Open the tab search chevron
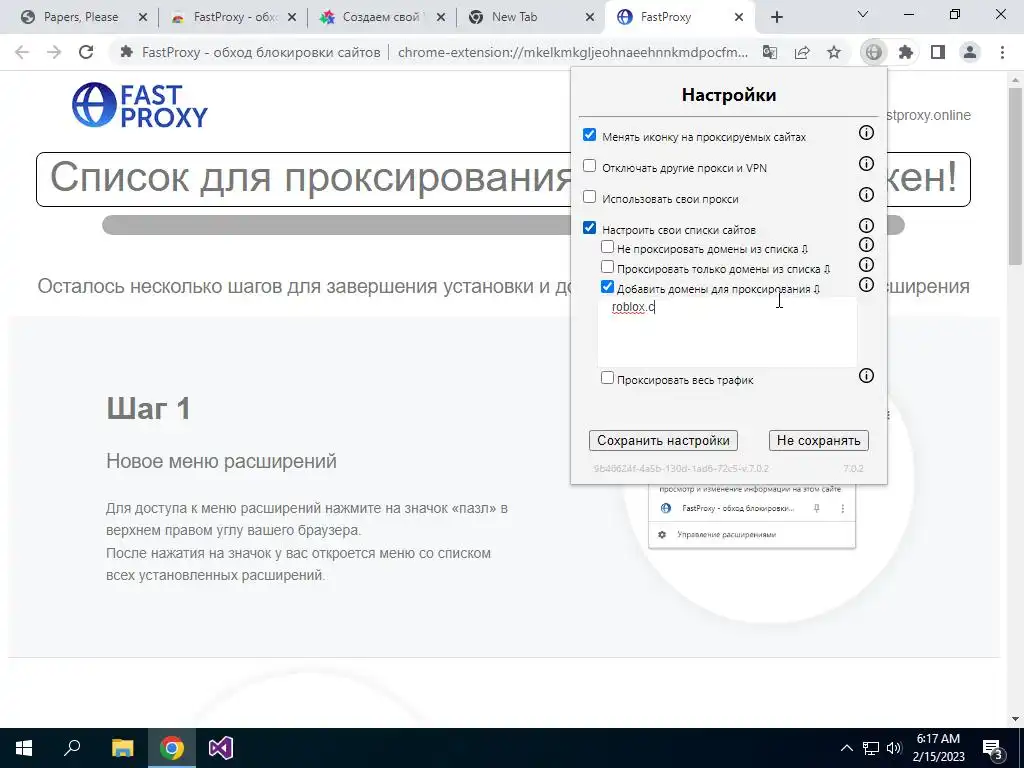This screenshot has width=1024, height=768. click(863, 14)
